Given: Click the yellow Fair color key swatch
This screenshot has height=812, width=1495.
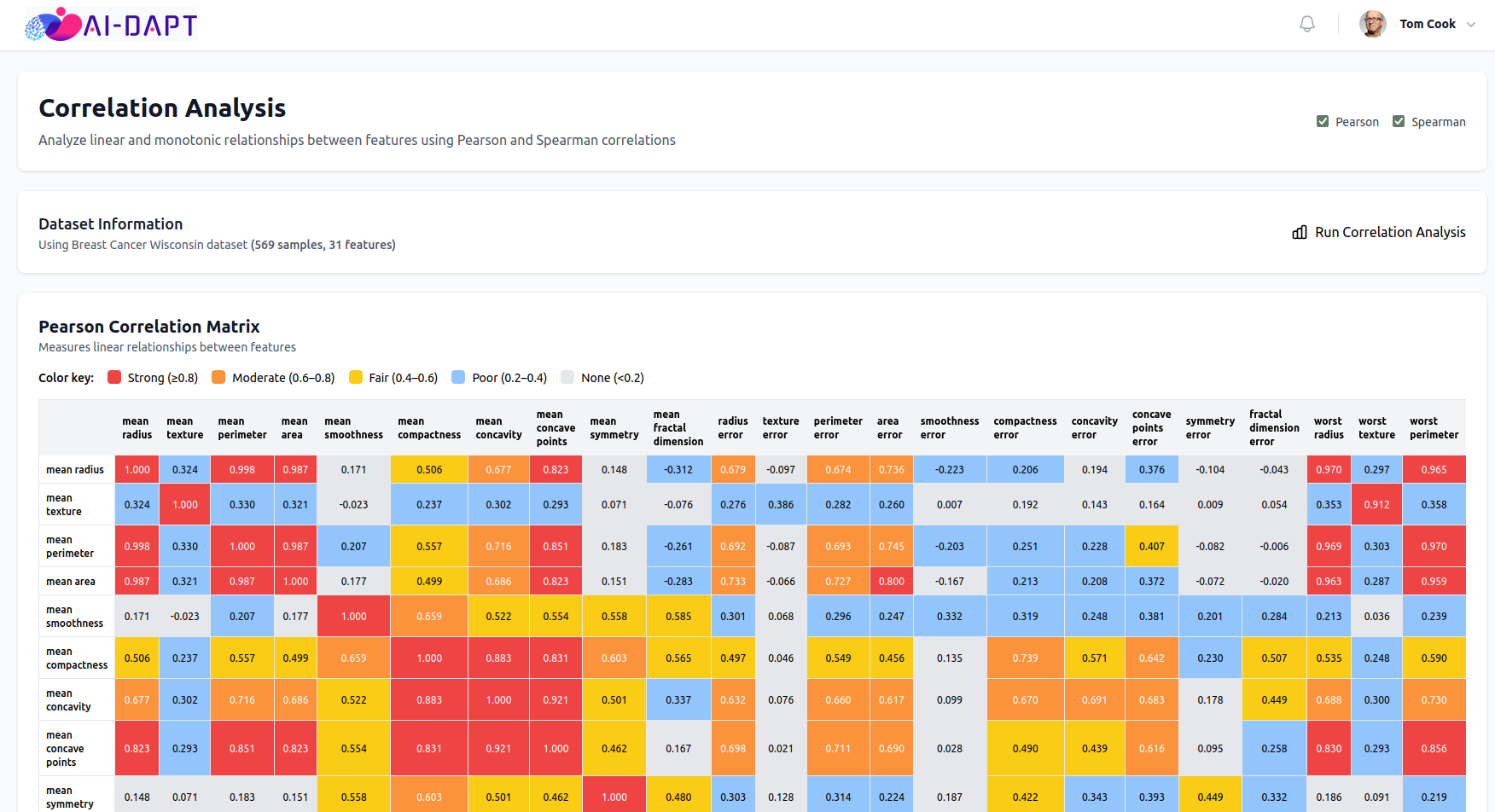Looking at the screenshot, I should point(356,377).
